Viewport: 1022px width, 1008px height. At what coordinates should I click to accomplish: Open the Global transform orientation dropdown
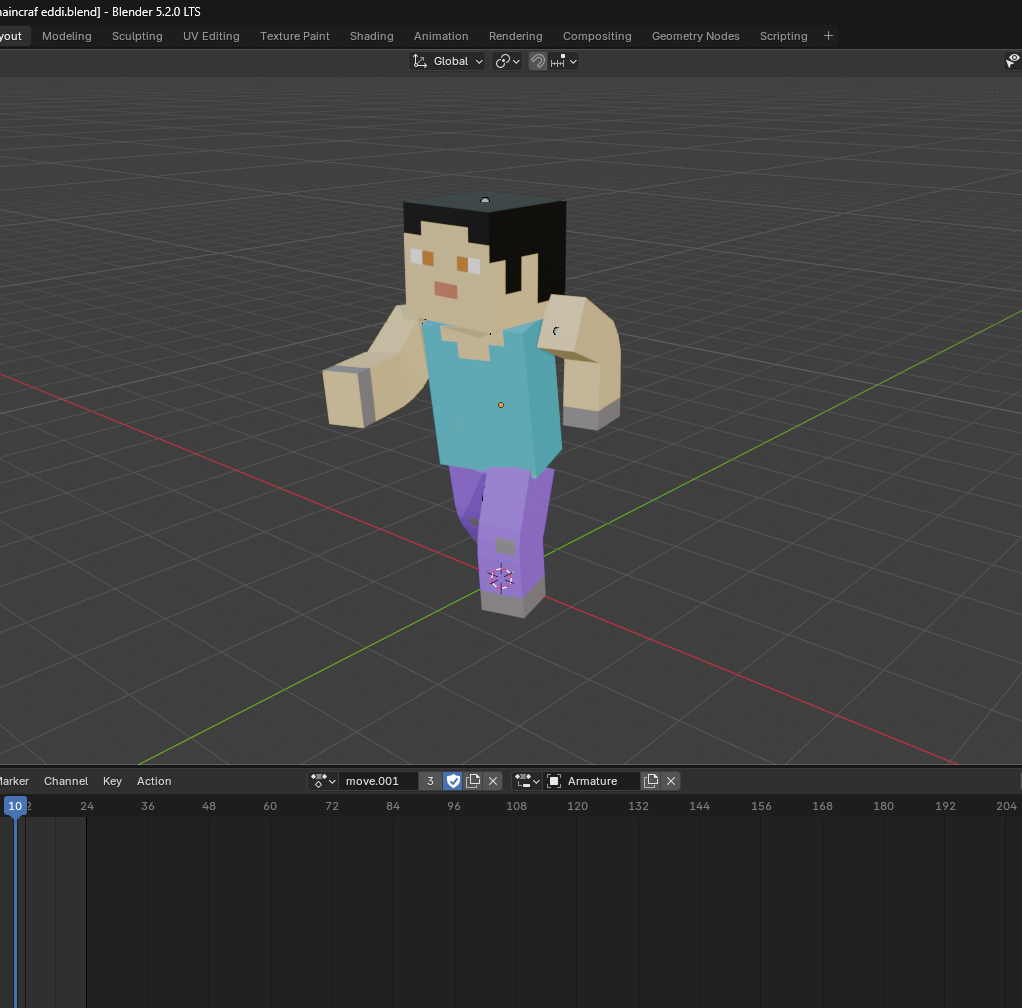pyautogui.click(x=447, y=61)
